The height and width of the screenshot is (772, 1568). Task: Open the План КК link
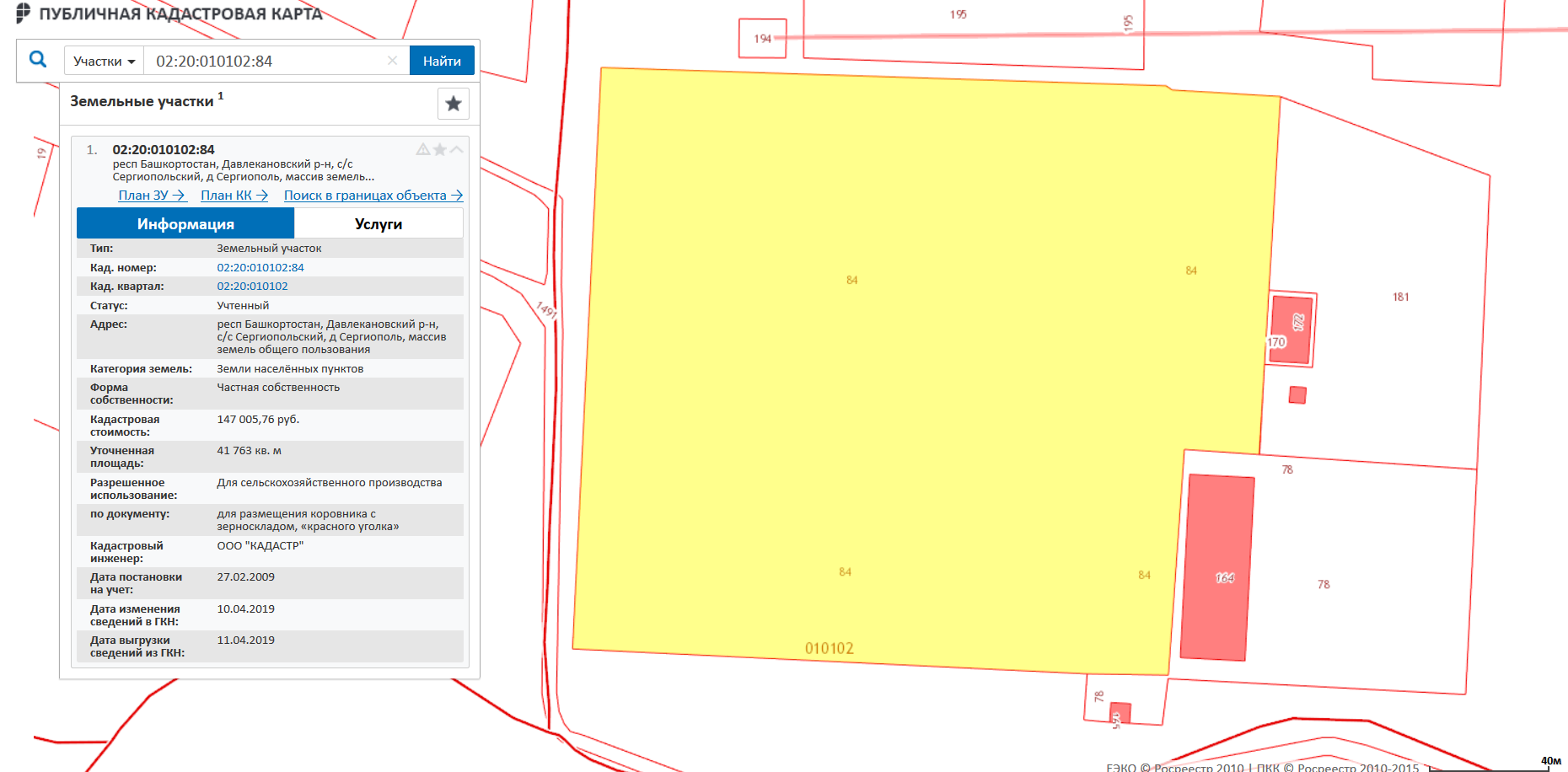pyautogui.click(x=234, y=196)
